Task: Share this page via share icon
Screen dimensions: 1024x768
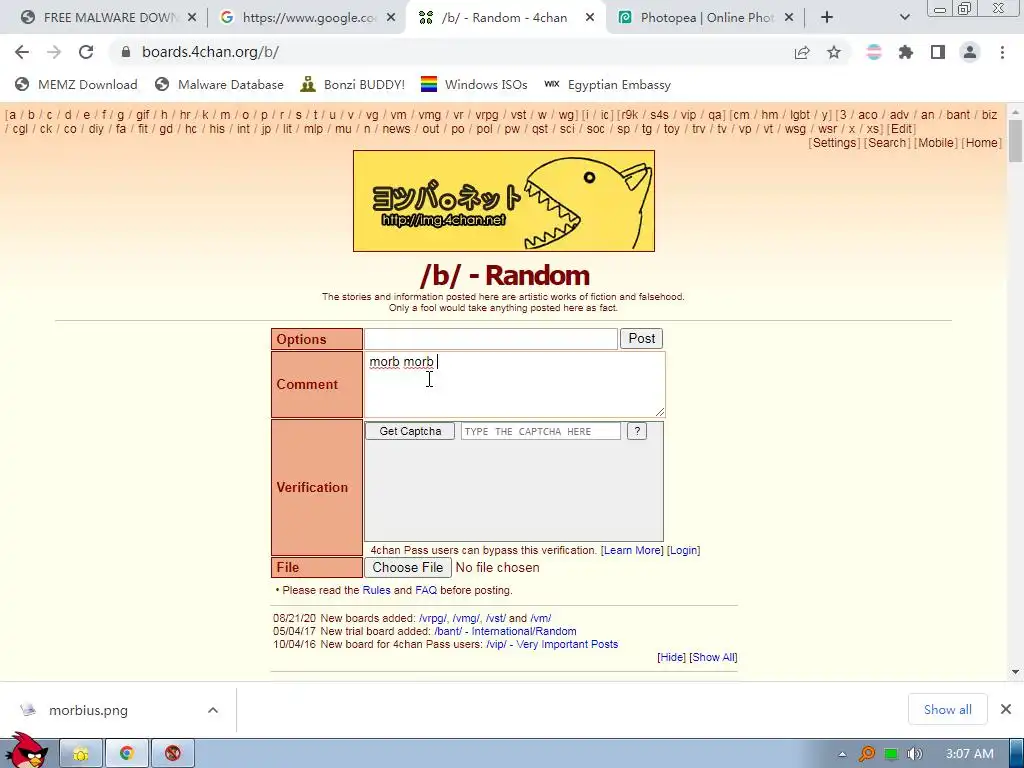Action: 802,52
